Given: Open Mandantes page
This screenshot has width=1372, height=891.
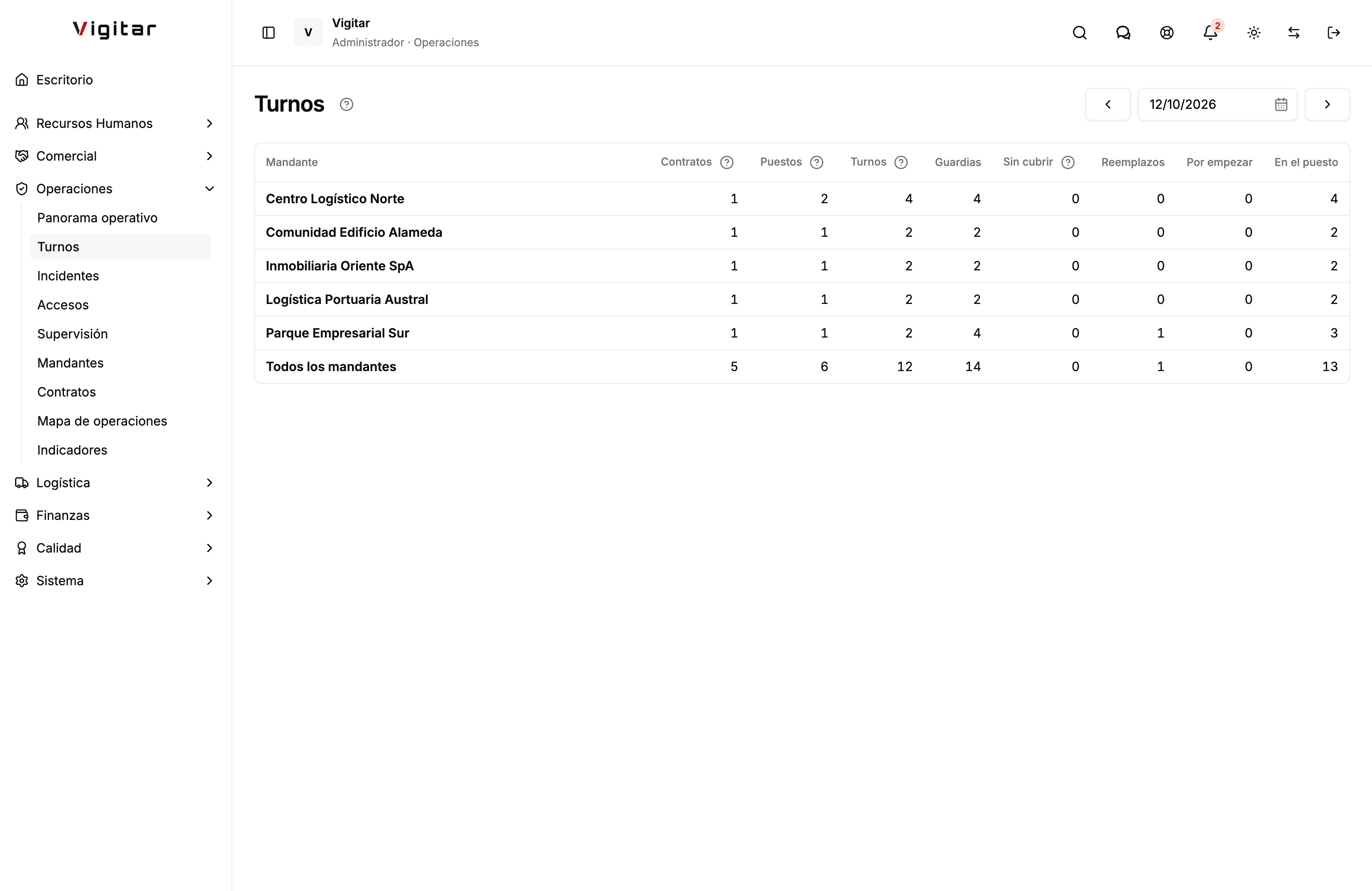Looking at the screenshot, I should pos(121,363).
